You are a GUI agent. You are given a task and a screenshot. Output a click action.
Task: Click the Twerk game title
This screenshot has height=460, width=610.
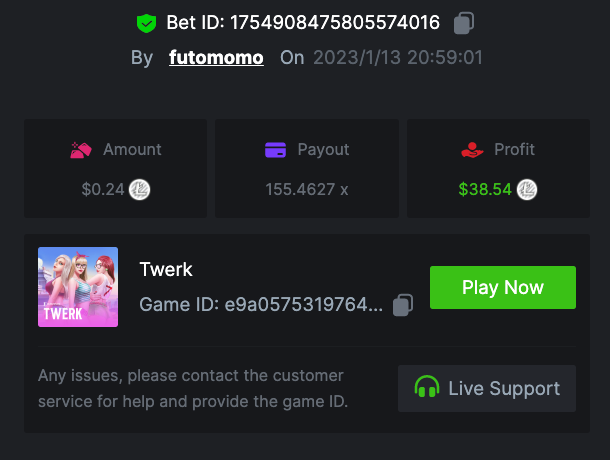coord(166,269)
